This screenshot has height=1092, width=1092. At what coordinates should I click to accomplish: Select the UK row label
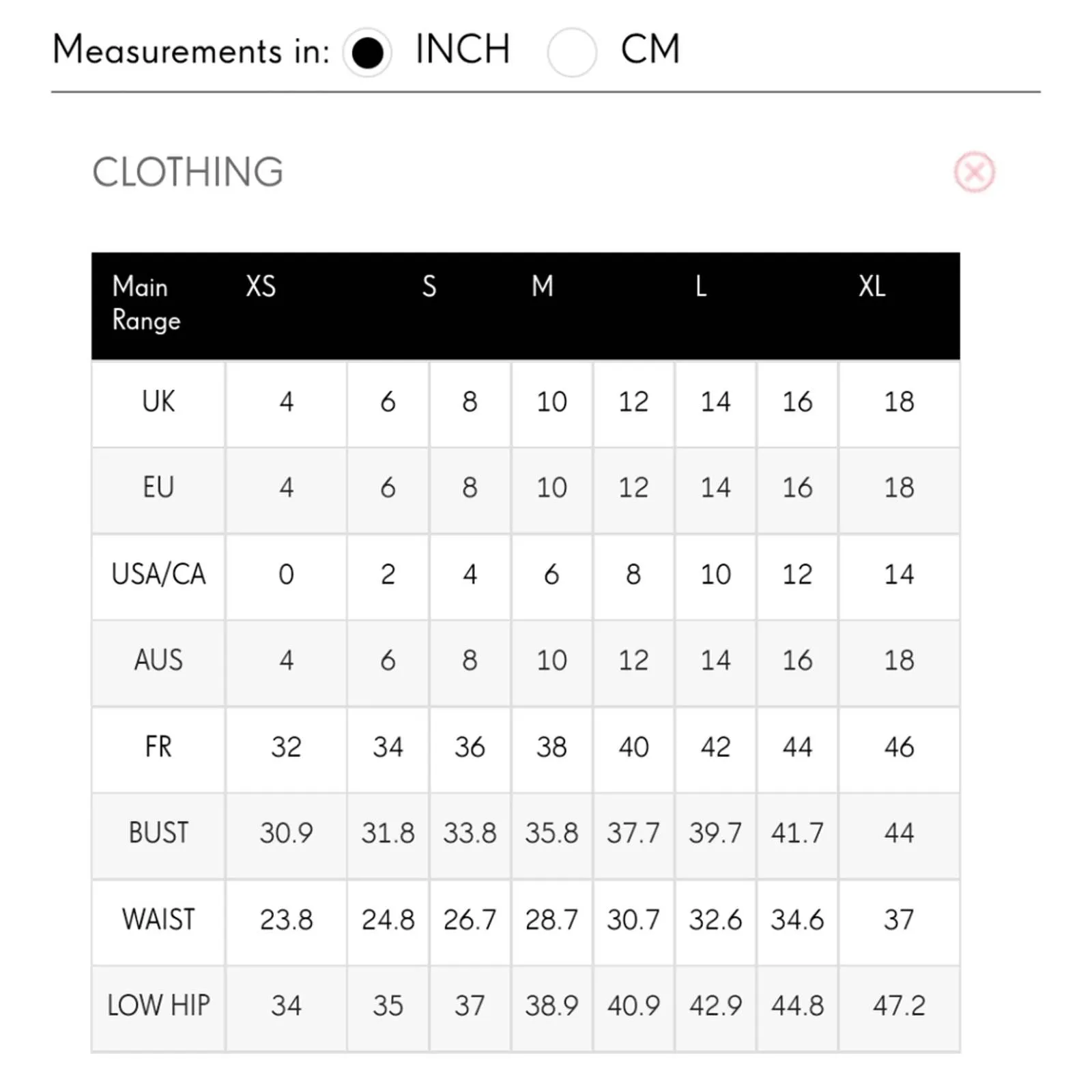point(158,402)
